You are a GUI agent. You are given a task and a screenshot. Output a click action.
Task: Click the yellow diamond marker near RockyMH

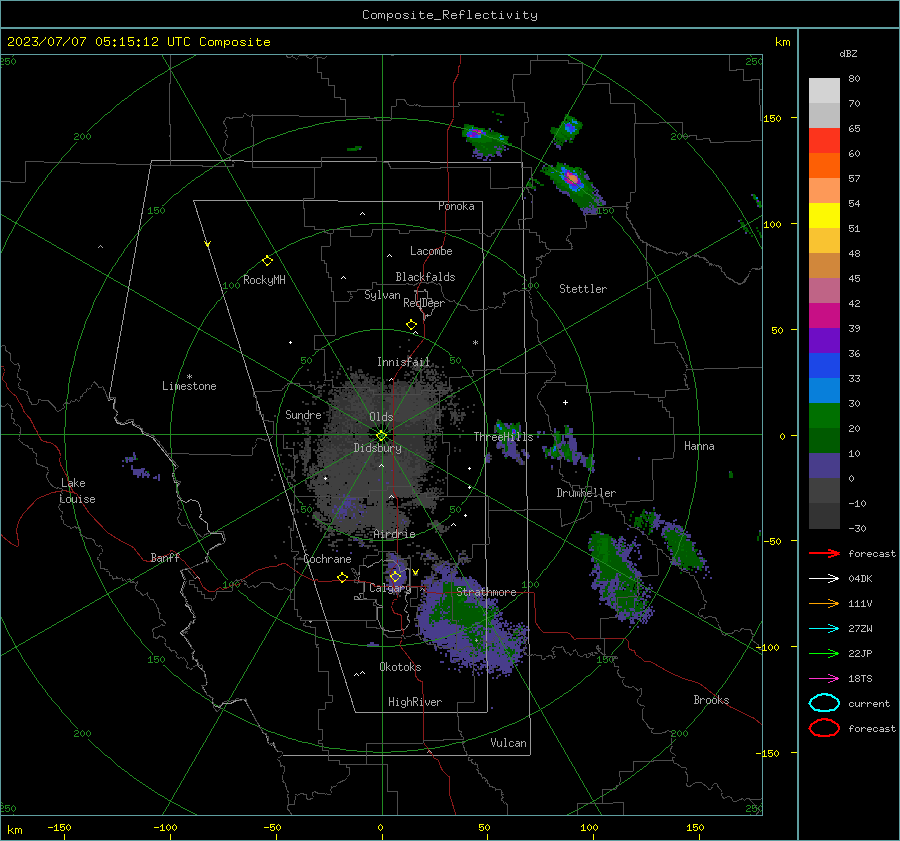267,261
